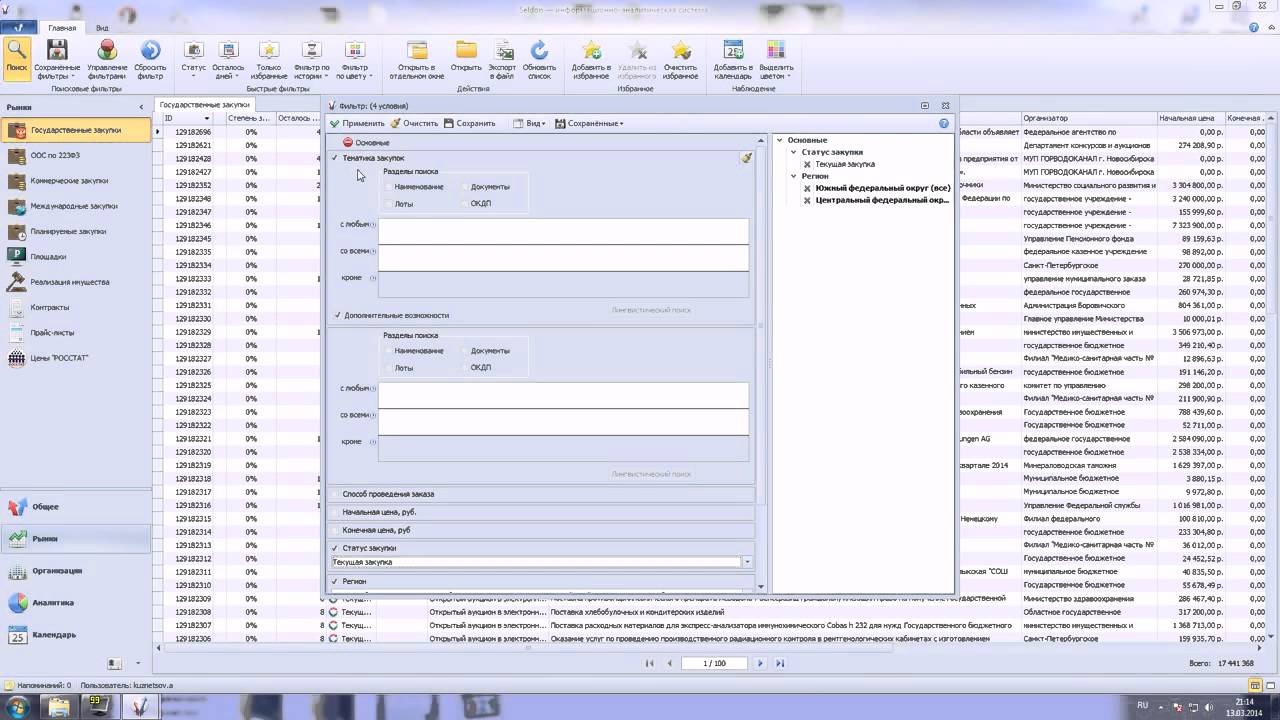Switch to Главная ribbon tab
Viewport: 1280px width, 720px height.
(x=62, y=28)
